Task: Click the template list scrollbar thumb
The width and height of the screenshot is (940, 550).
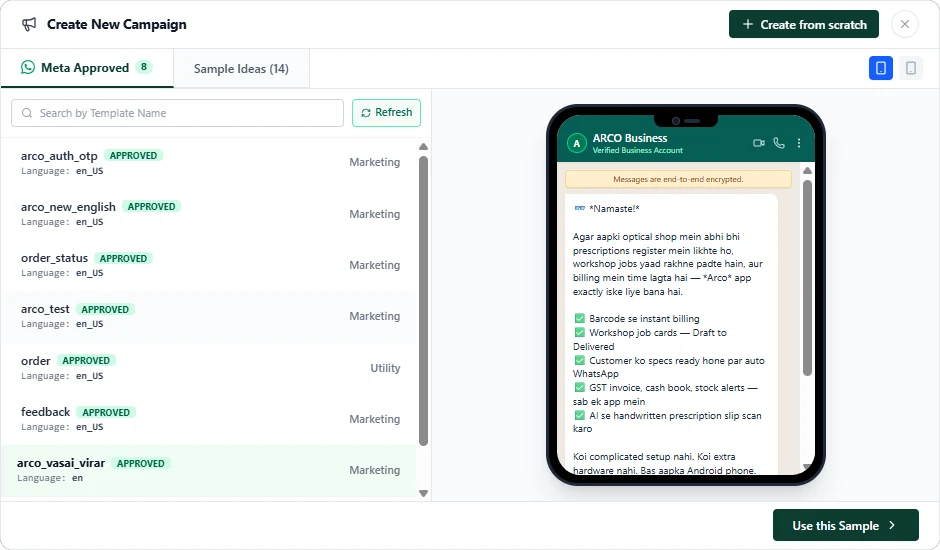Action: click(x=423, y=300)
